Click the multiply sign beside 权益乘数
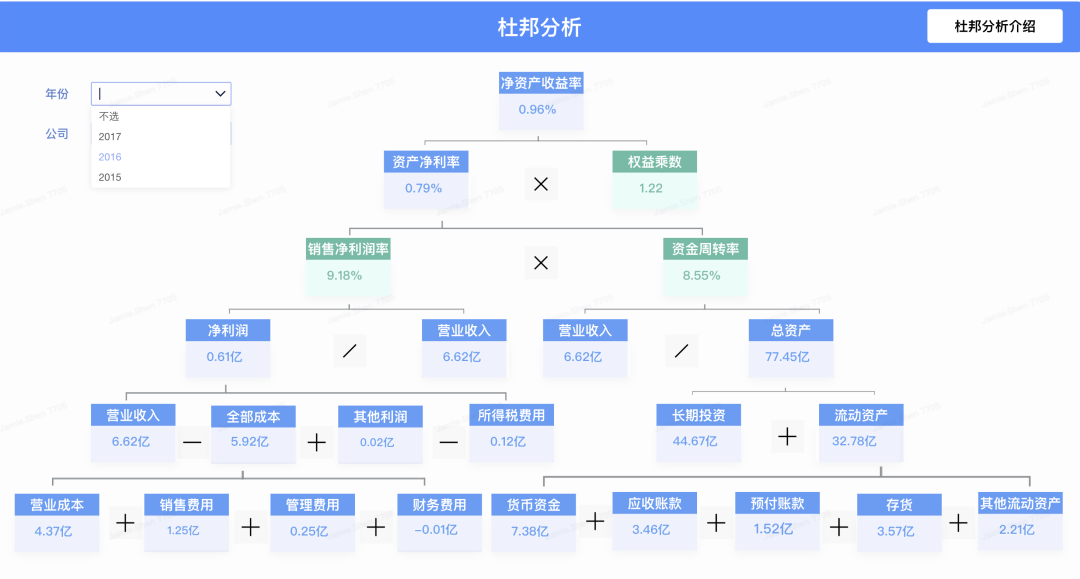This screenshot has height=579, width=1080. (541, 184)
